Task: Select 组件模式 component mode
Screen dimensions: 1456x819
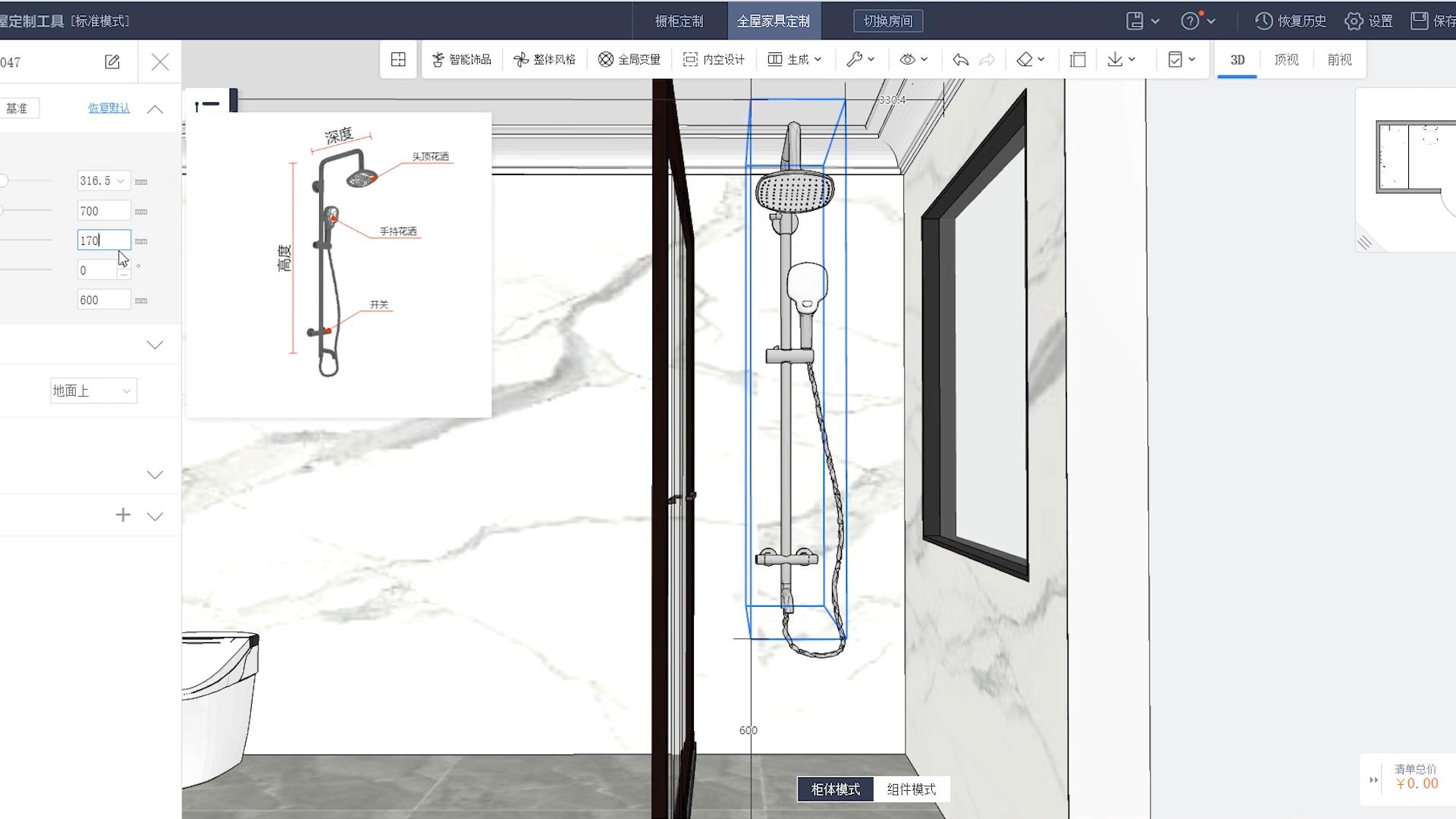Action: point(912,789)
